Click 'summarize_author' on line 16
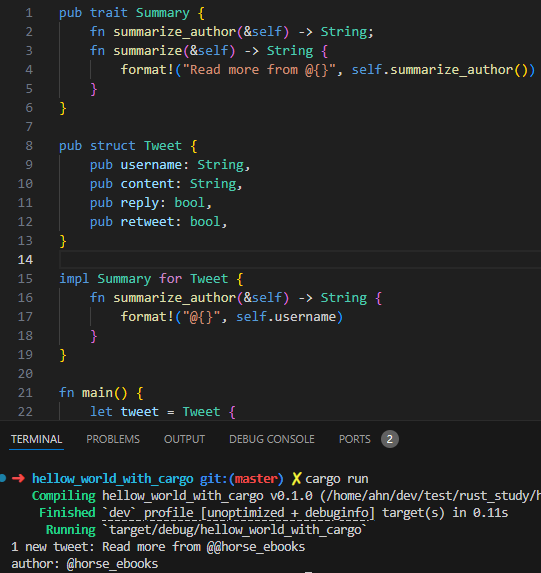The height and width of the screenshot is (573, 541). coord(175,298)
